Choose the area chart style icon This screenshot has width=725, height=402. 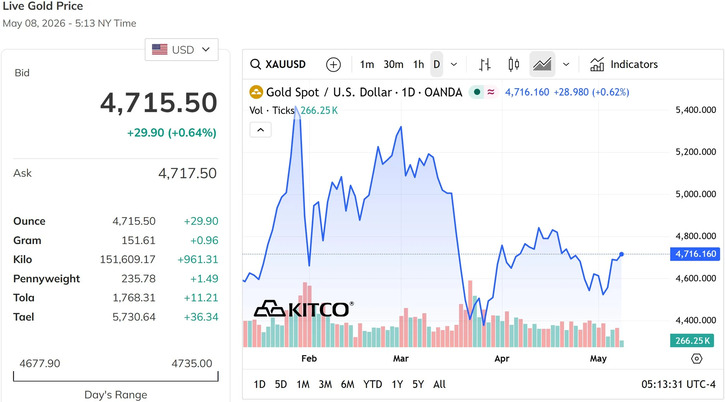(542, 64)
